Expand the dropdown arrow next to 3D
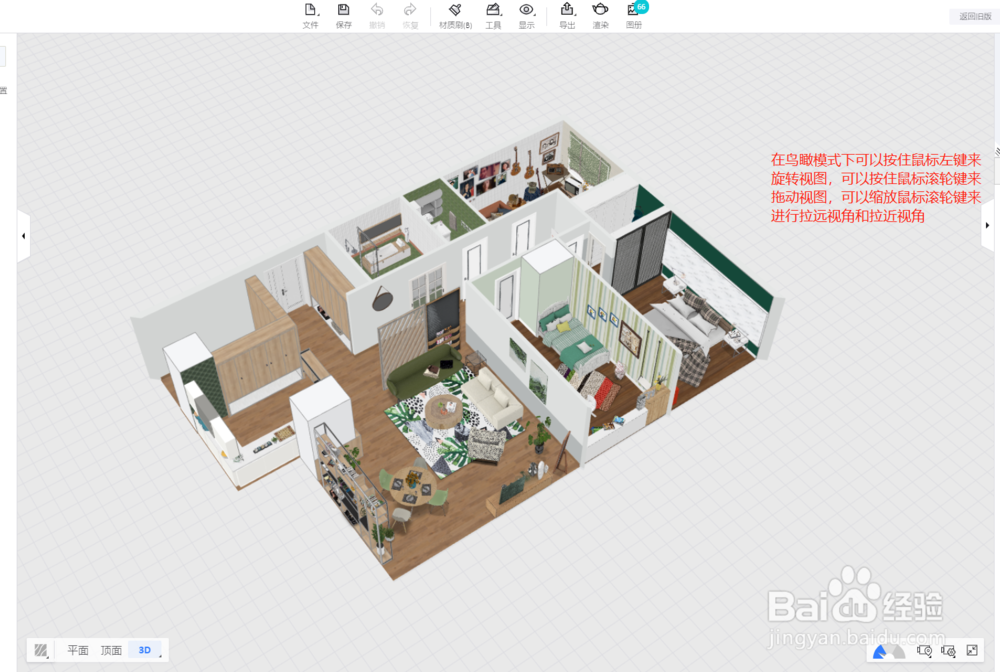The height and width of the screenshot is (672, 1000). point(159,656)
